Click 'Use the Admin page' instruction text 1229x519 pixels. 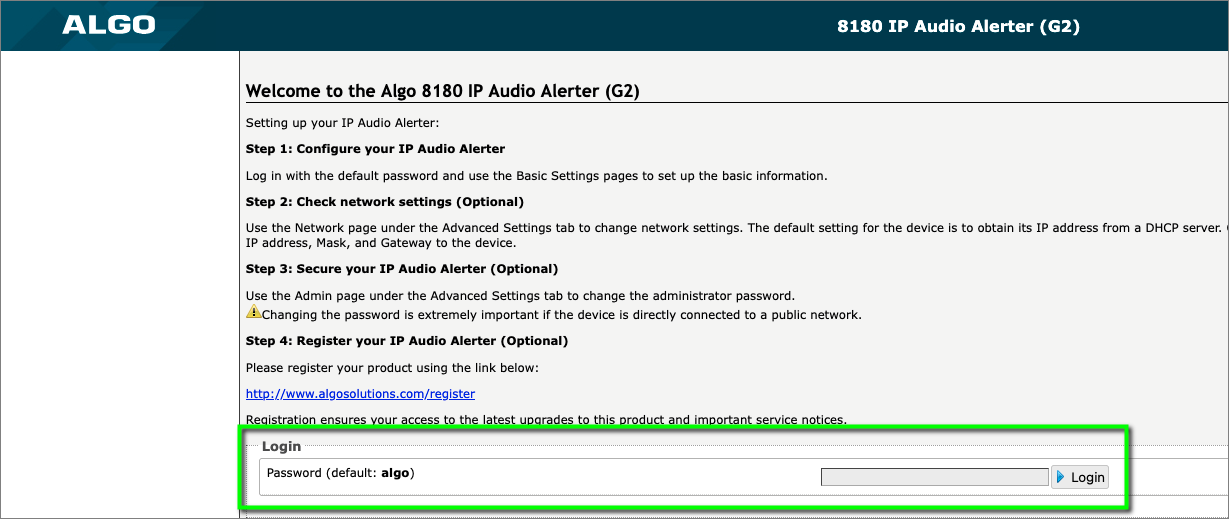[x=520, y=296]
